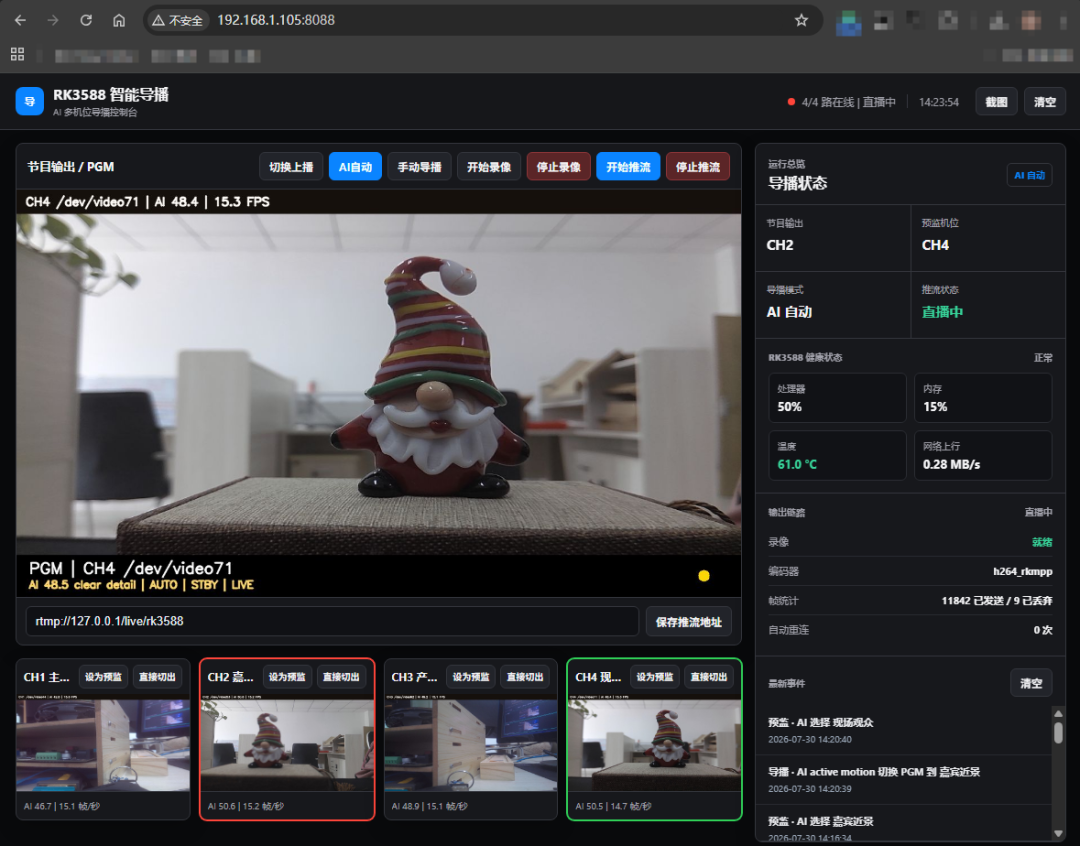Set CH3 as preview with 设为预监
The image size is (1080, 846).
(x=471, y=677)
